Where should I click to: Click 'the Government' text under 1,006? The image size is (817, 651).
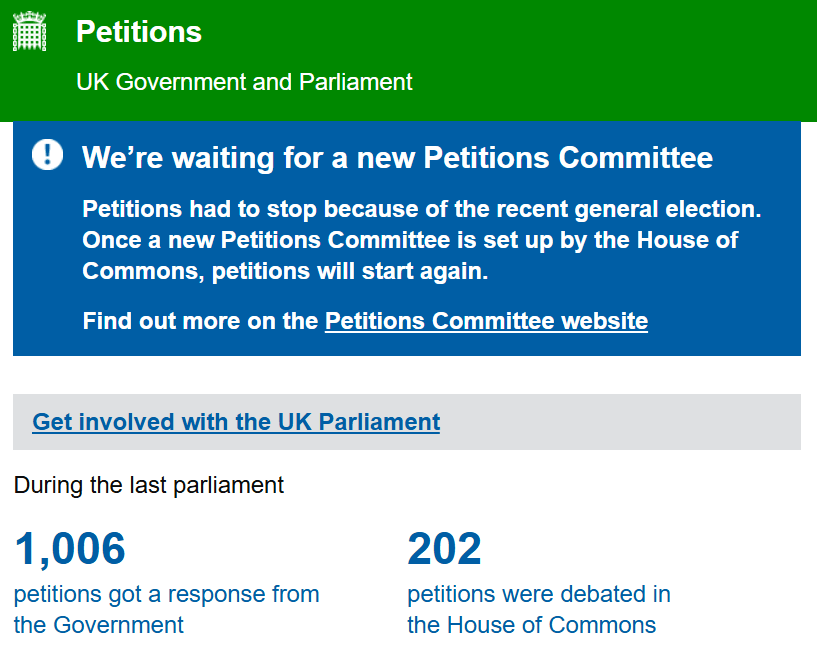coord(99,625)
